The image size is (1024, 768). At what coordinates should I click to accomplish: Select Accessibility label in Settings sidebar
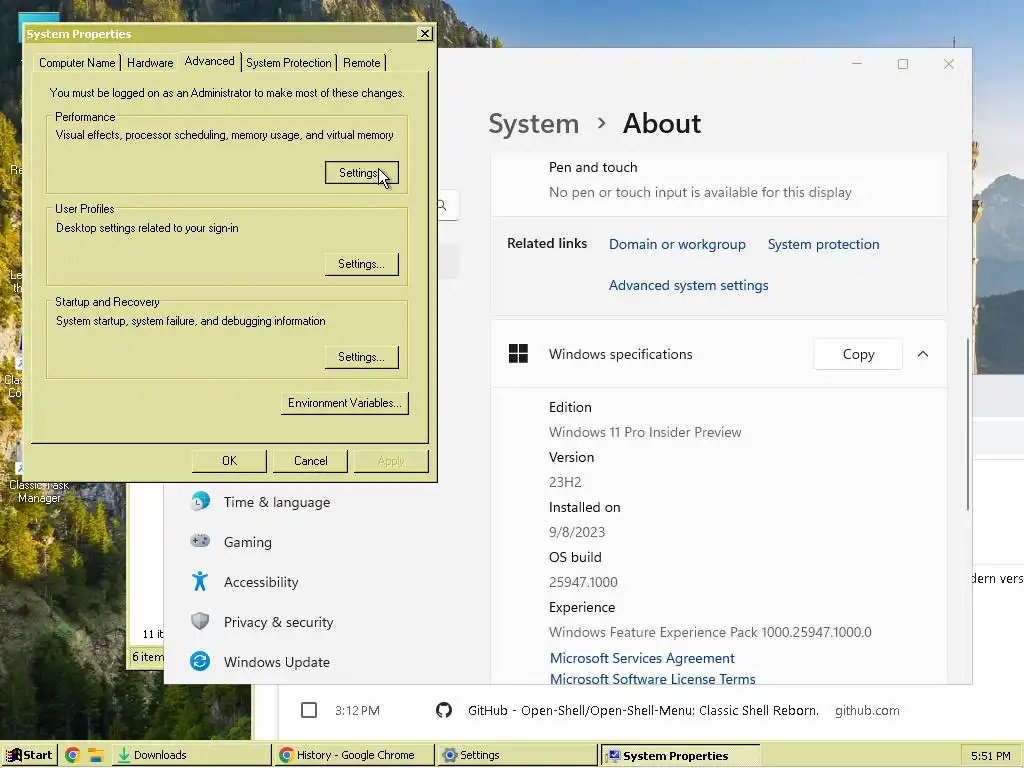261,582
